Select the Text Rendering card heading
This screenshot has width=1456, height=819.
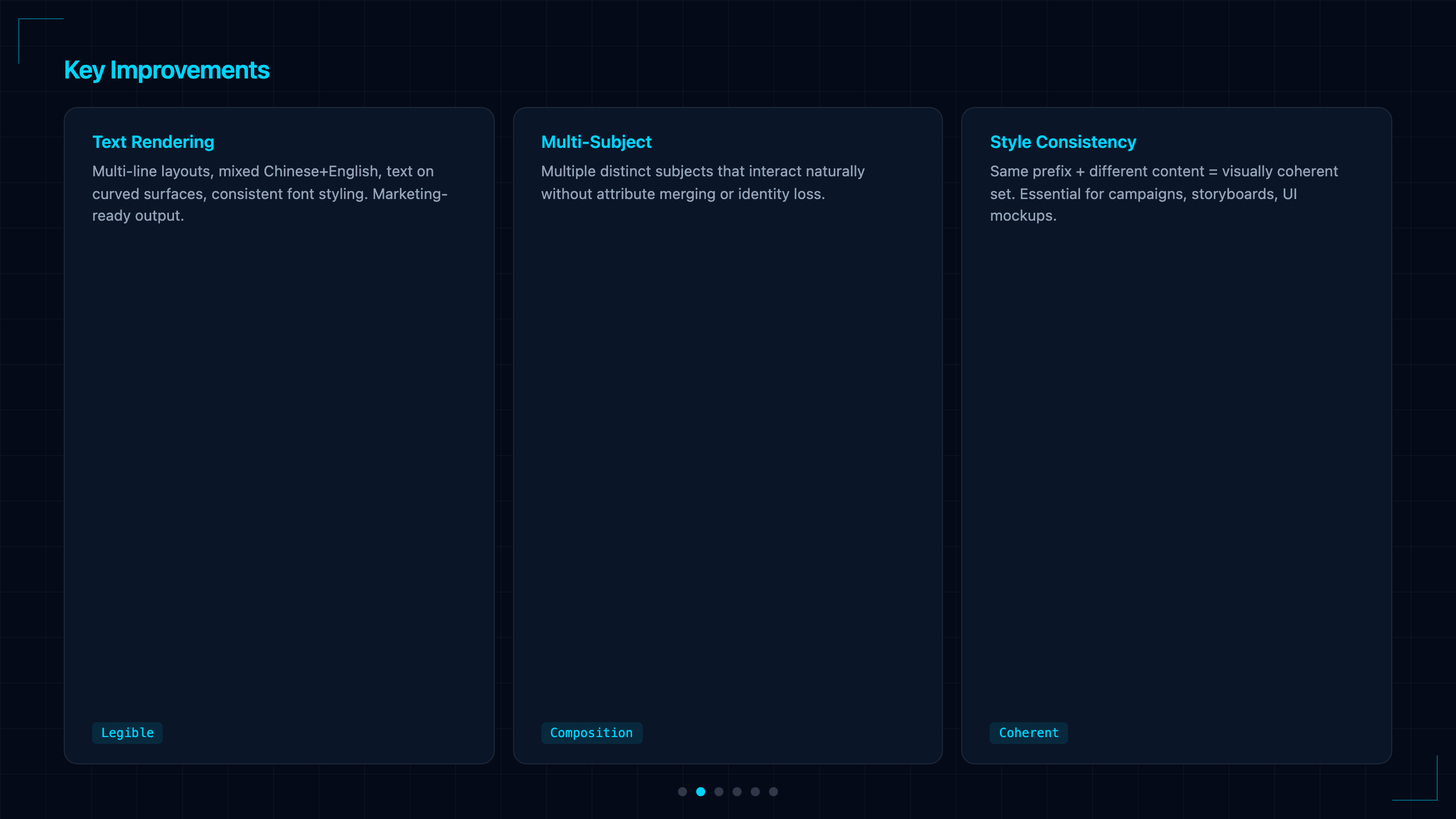(x=154, y=142)
